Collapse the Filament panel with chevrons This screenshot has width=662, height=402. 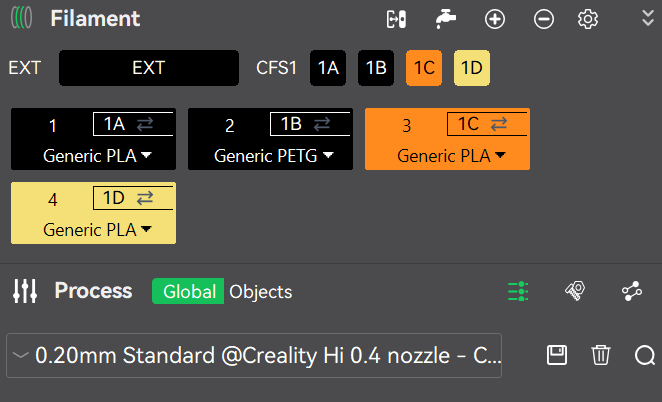point(647,19)
